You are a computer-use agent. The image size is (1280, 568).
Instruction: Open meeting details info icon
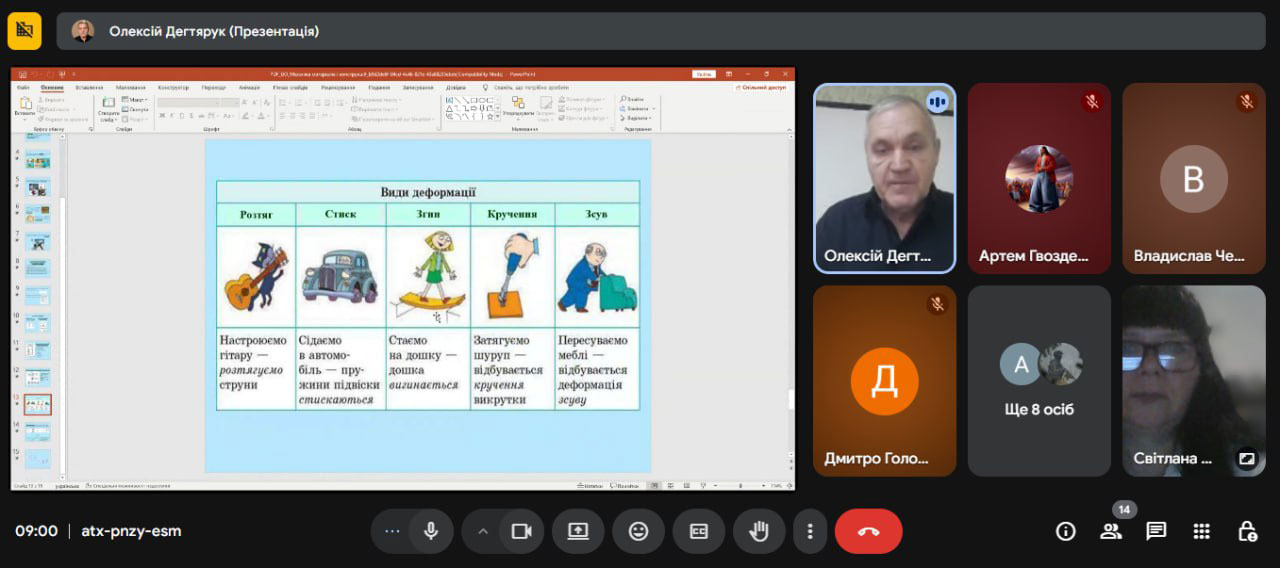click(1066, 531)
